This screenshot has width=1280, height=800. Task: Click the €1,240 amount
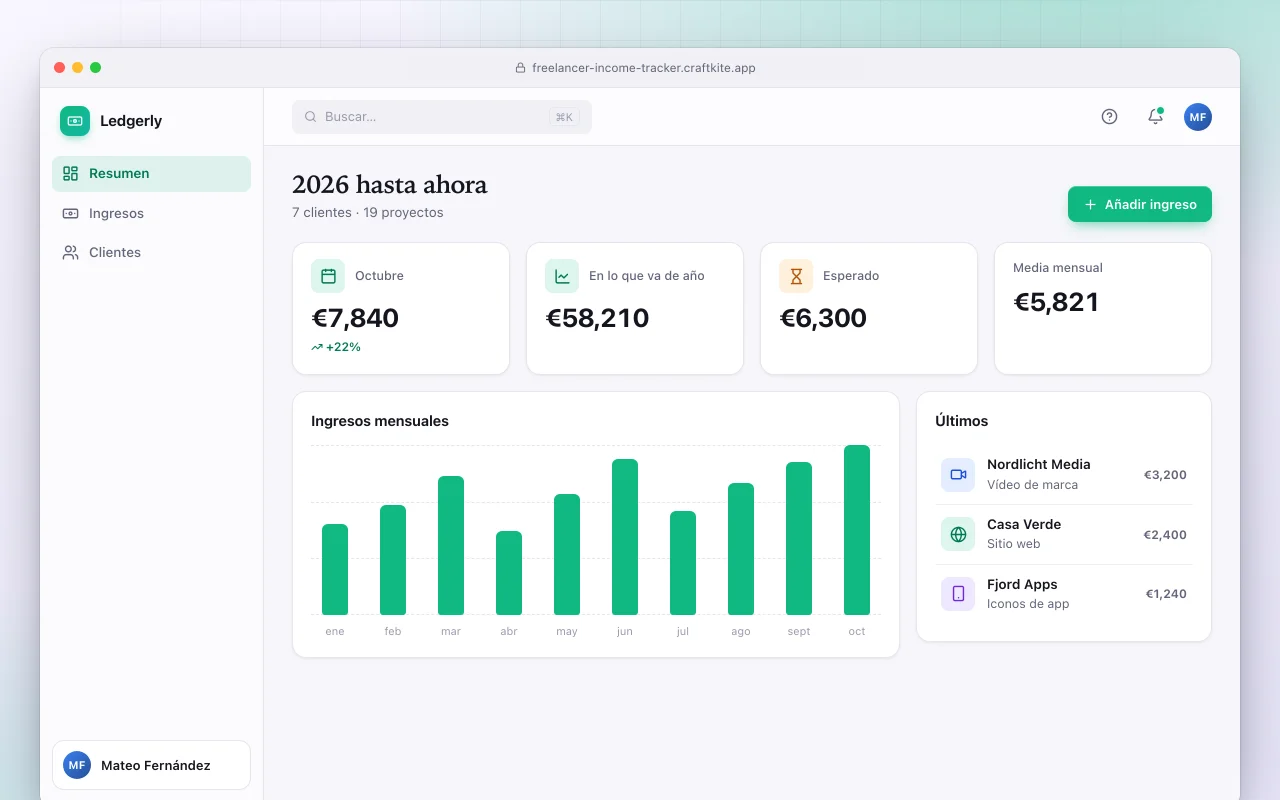(x=1166, y=594)
